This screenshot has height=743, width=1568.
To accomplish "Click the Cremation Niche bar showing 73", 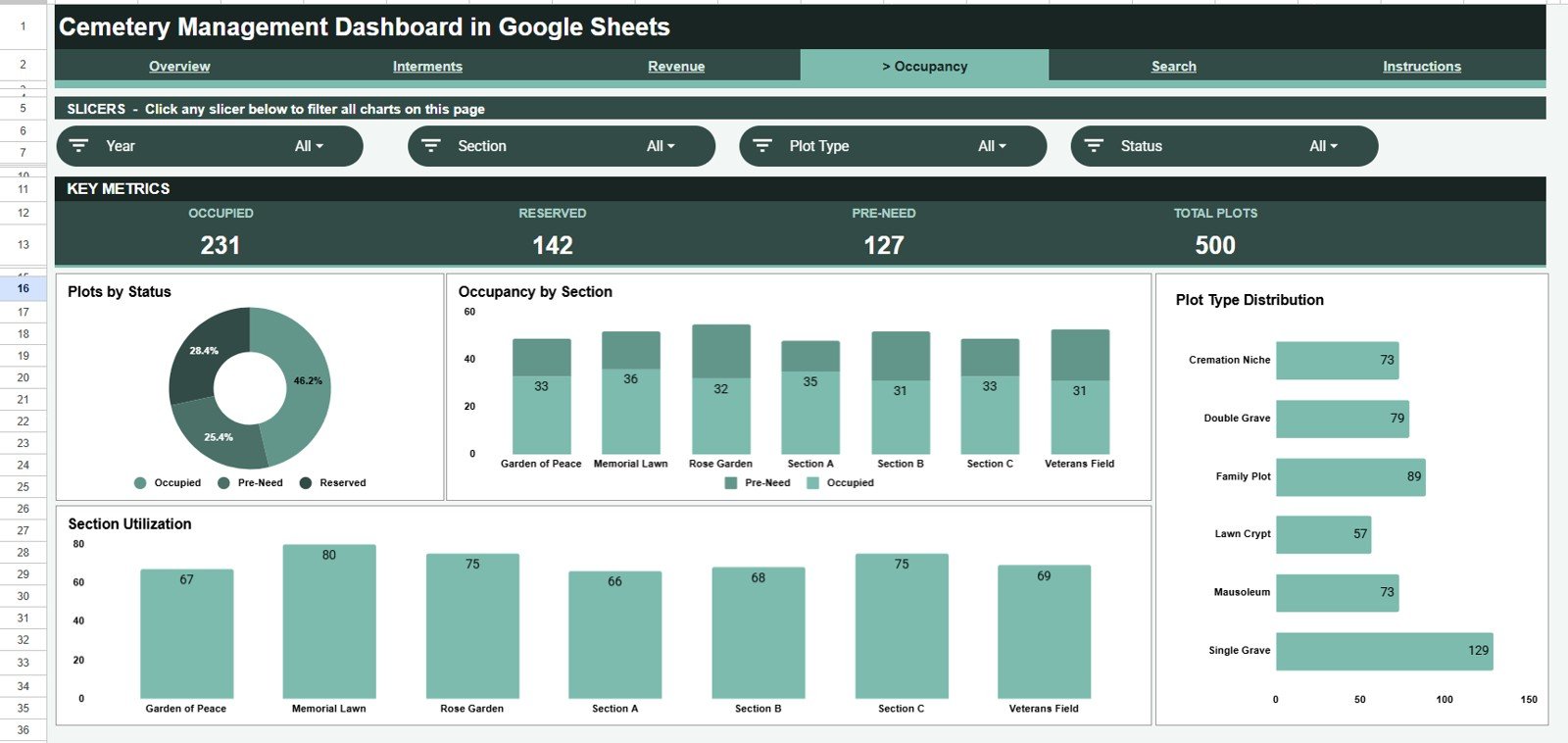I will click(1337, 361).
